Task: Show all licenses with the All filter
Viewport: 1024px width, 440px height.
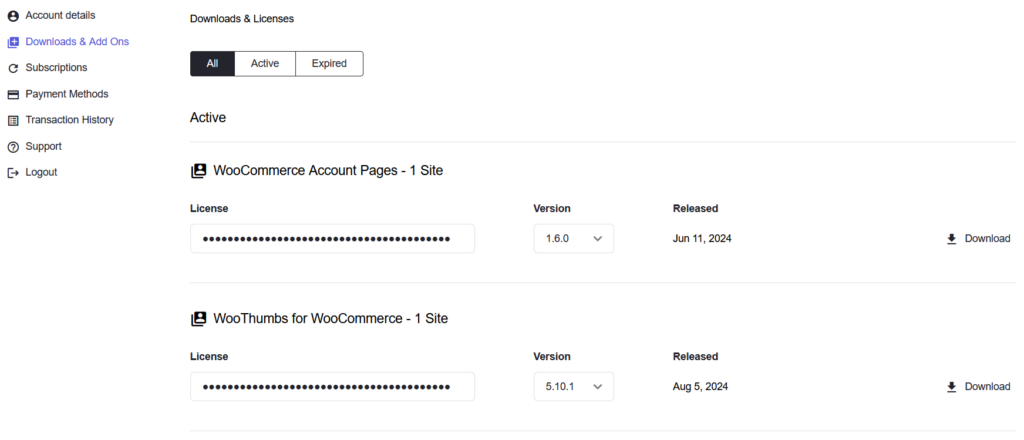Action: (x=212, y=64)
